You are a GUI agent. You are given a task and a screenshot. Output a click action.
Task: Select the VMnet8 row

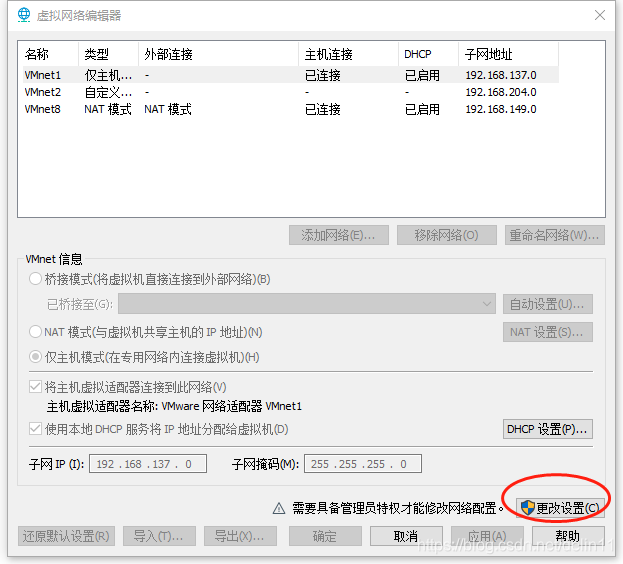tap(290, 109)
